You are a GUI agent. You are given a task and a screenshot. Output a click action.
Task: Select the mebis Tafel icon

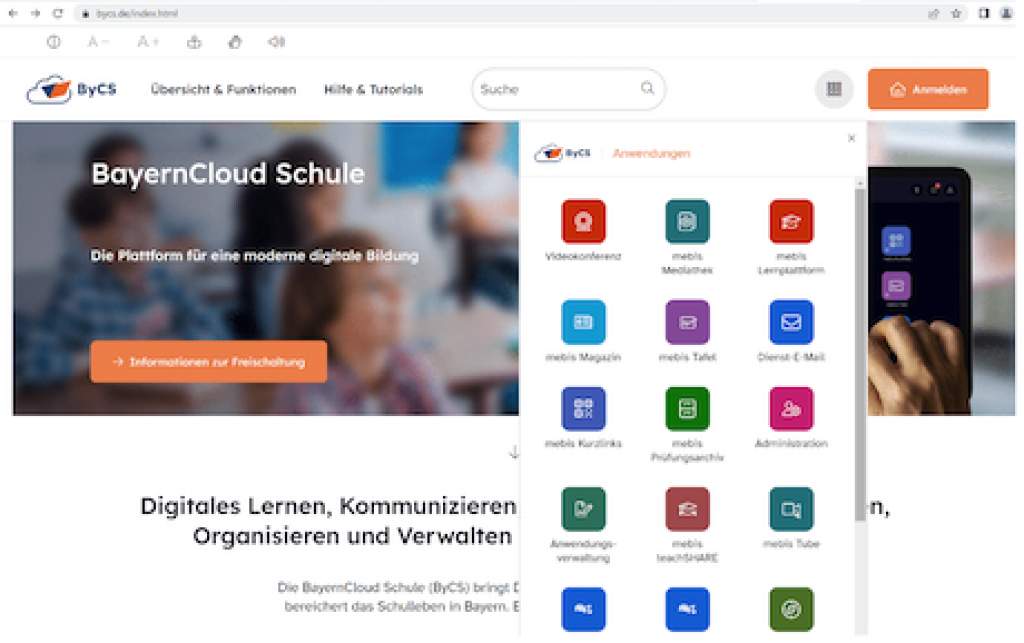coord(687,322)
